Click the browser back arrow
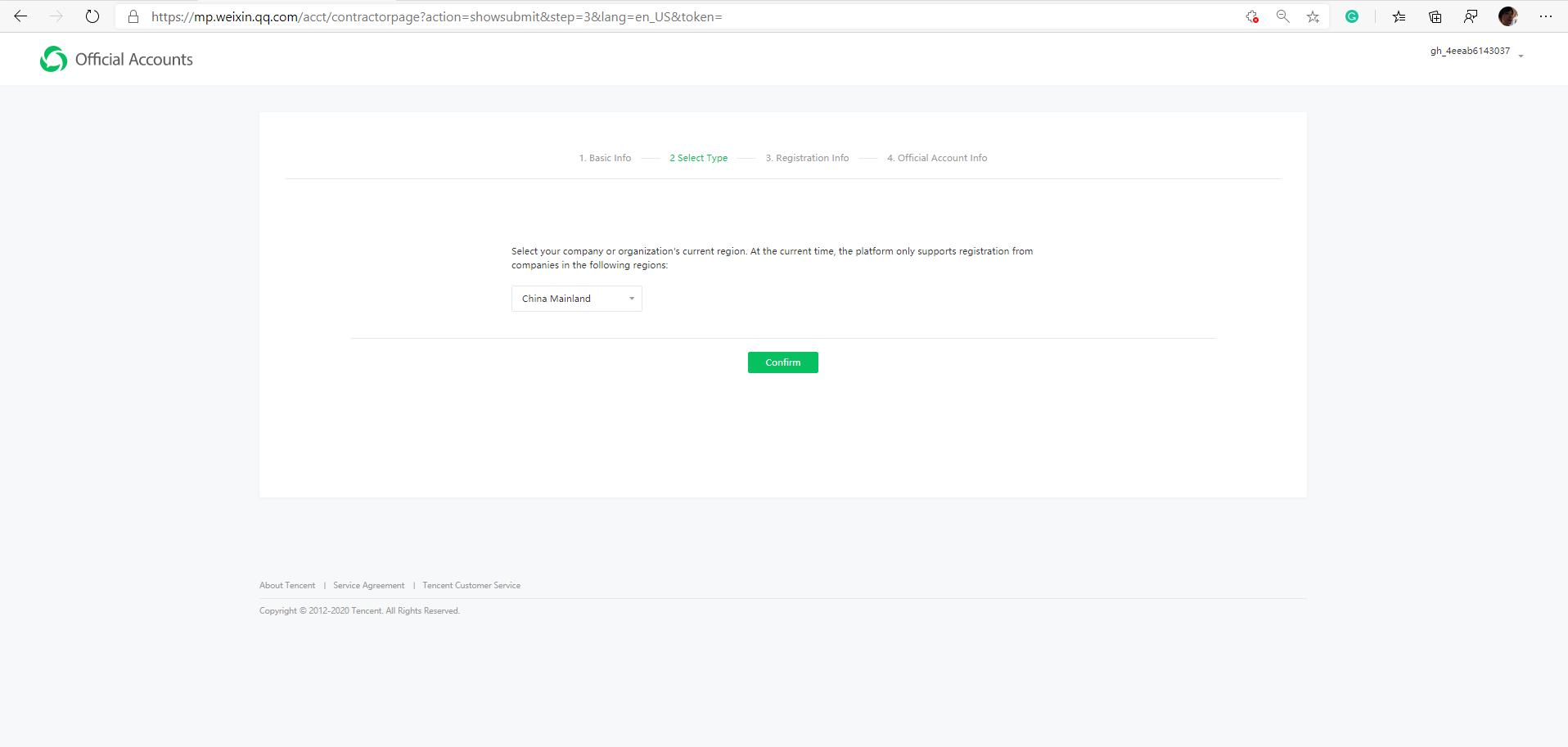1568x747 pixels. [x=20, y=16]
